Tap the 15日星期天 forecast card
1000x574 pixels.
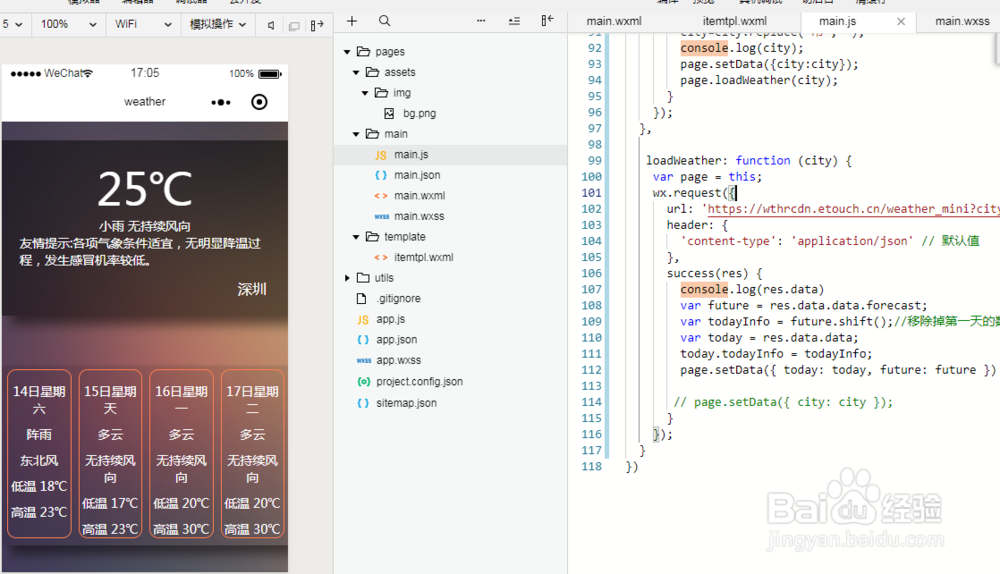point(110,453)
